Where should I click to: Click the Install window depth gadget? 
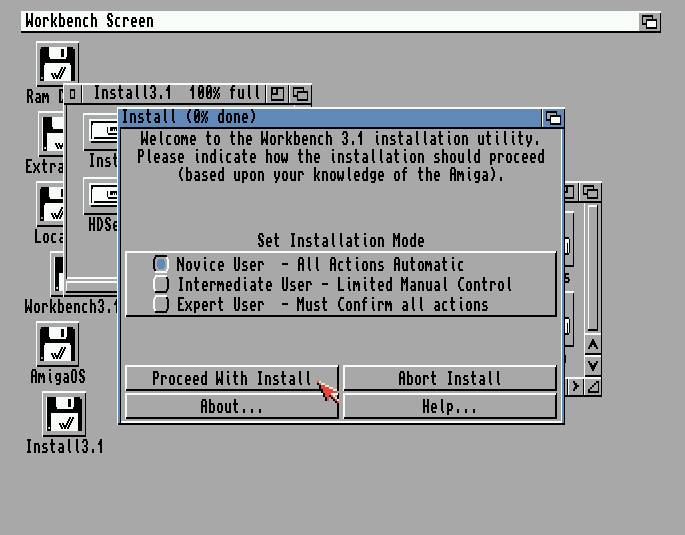point(552,118)
